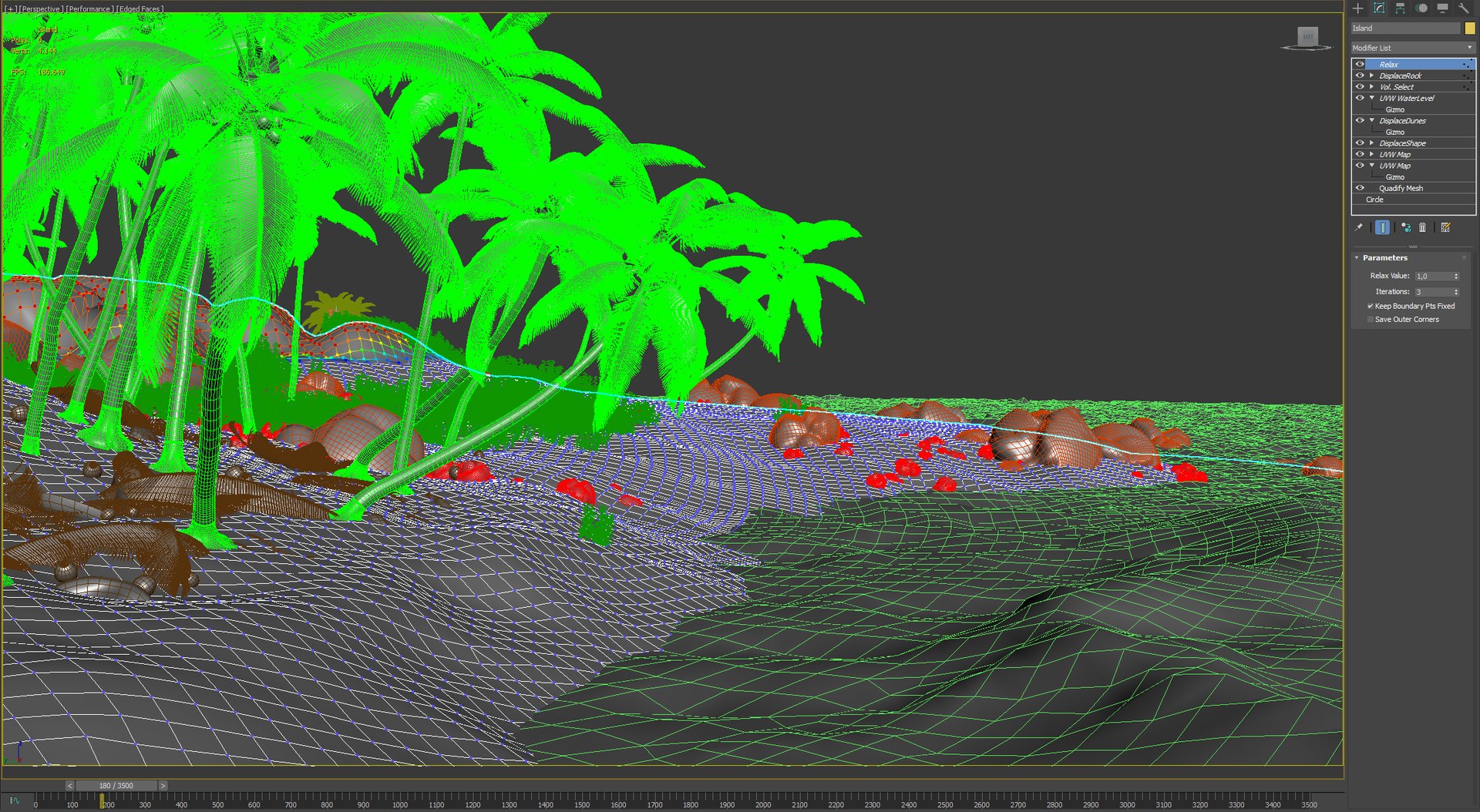Toggle Vol. Select modifier eye icon

(1361, 87)
